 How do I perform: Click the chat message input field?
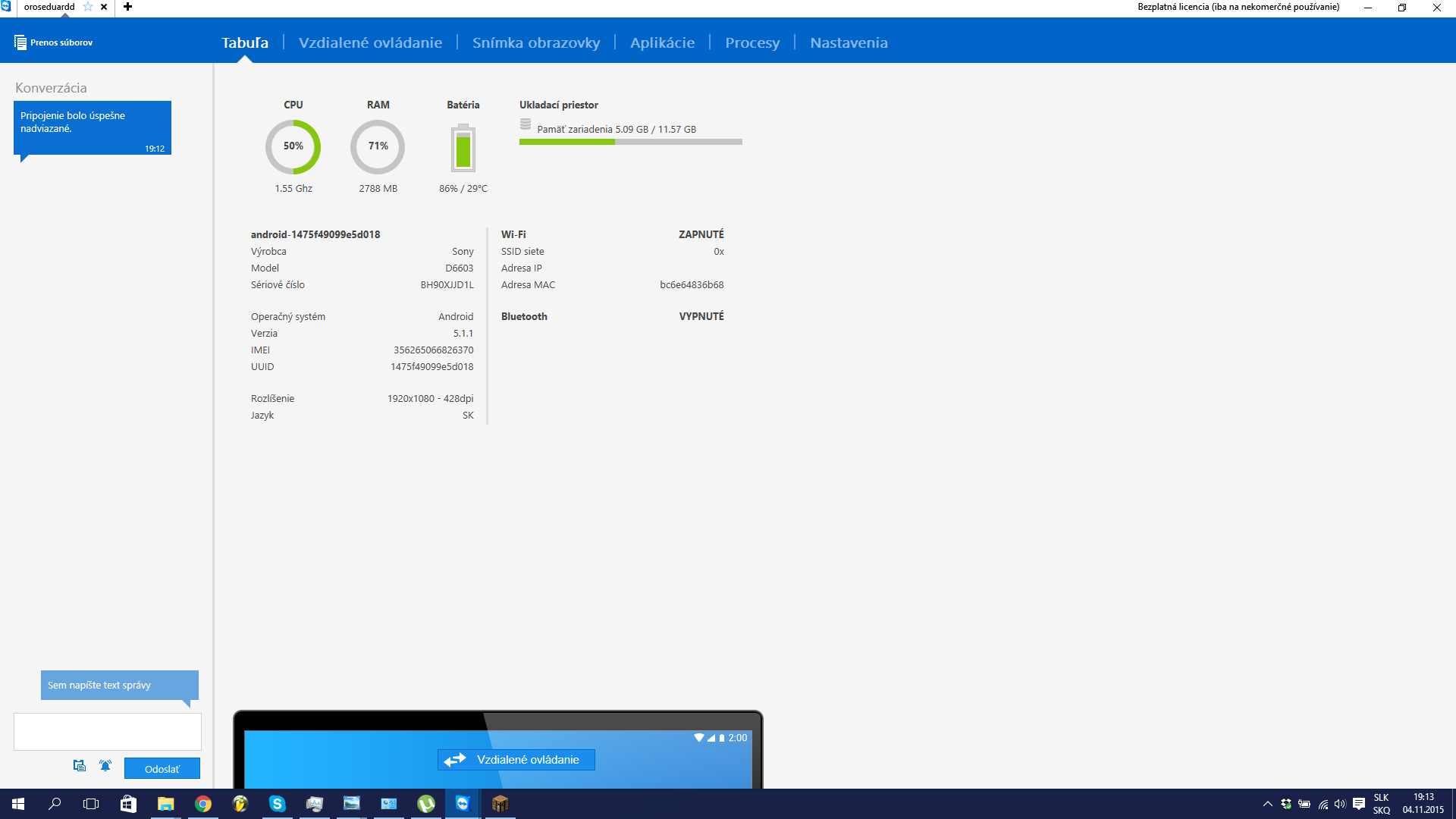point(108,732)
